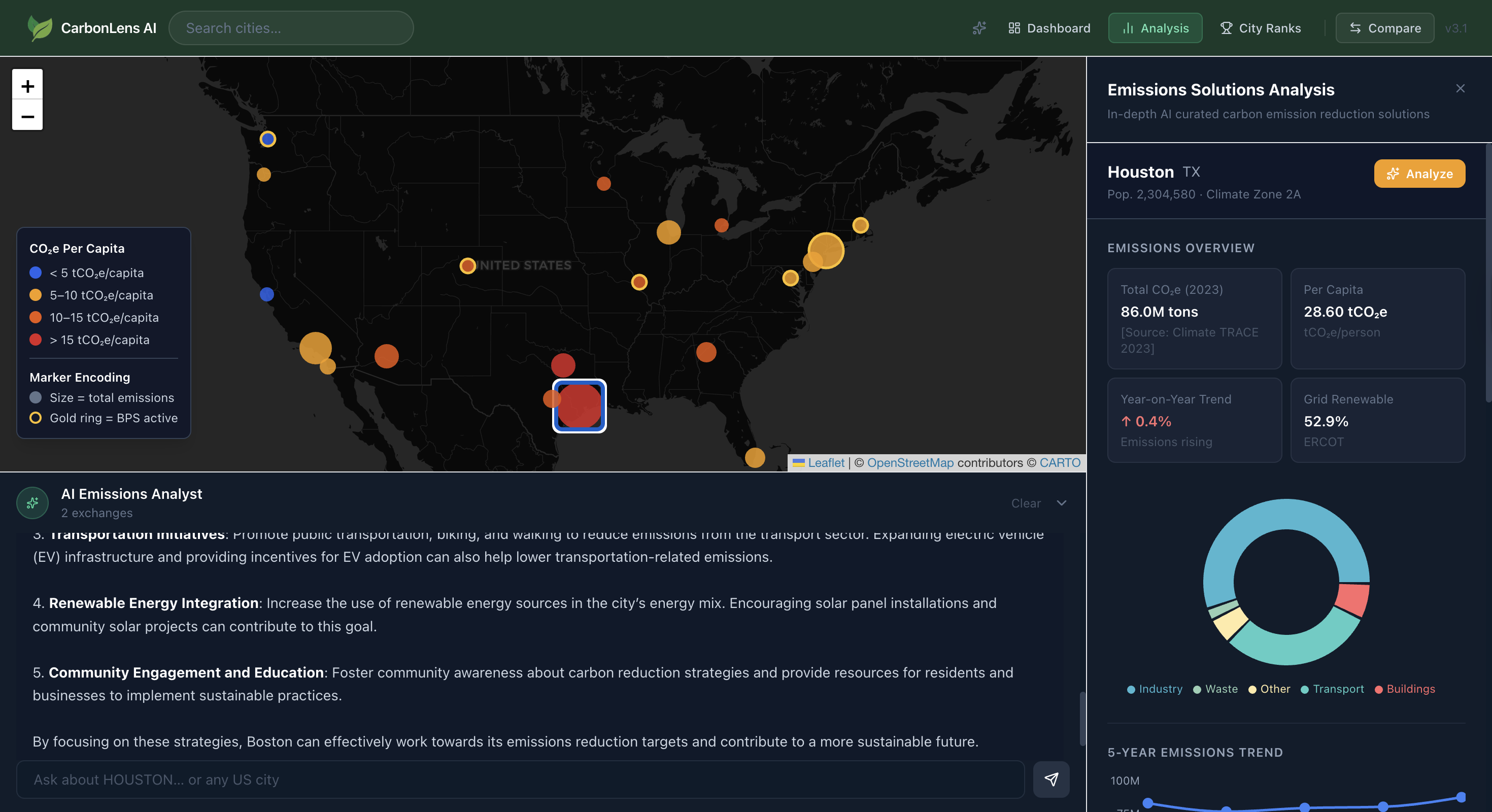
Task: Open the City Ranks tab
Action: pos(1260,28)
